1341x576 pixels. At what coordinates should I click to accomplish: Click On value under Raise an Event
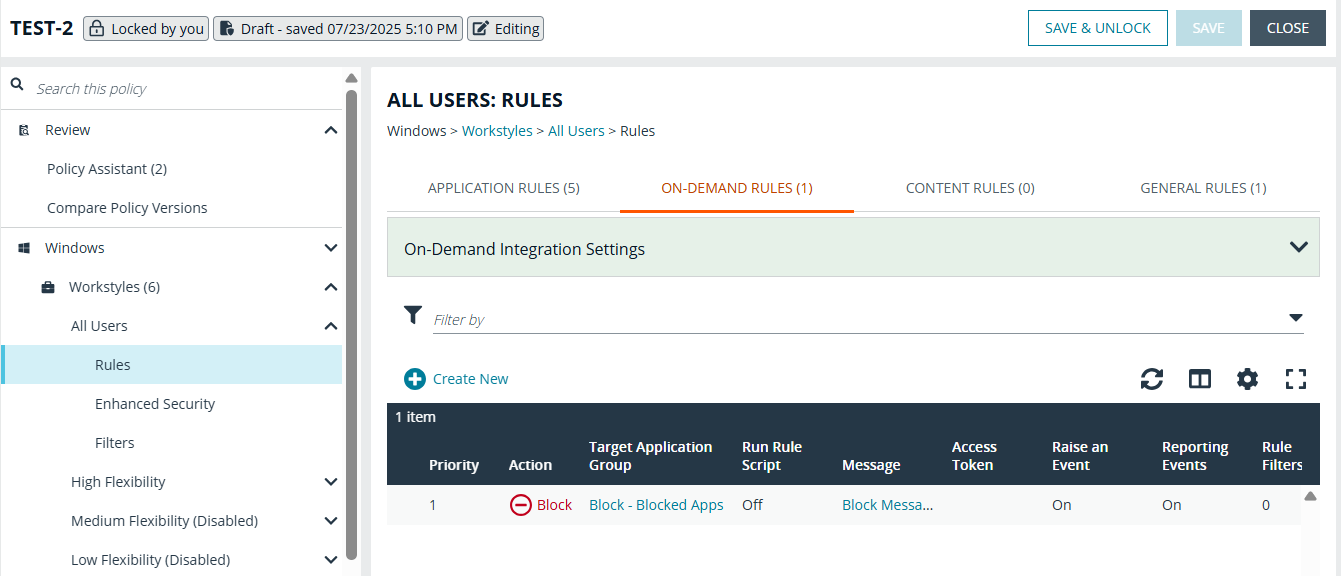1062,505
